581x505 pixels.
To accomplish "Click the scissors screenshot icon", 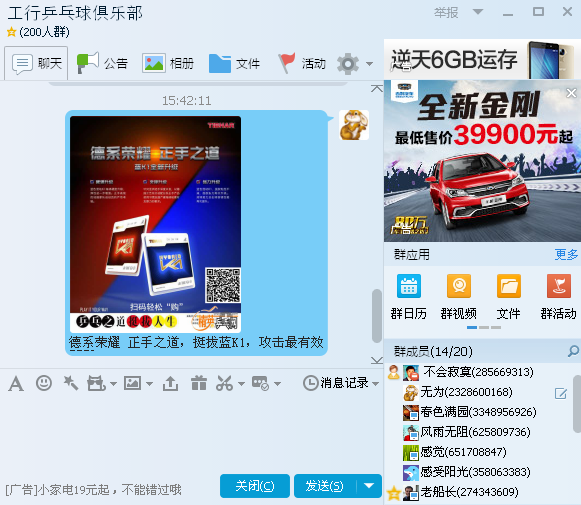I will [x=225, y=383].
